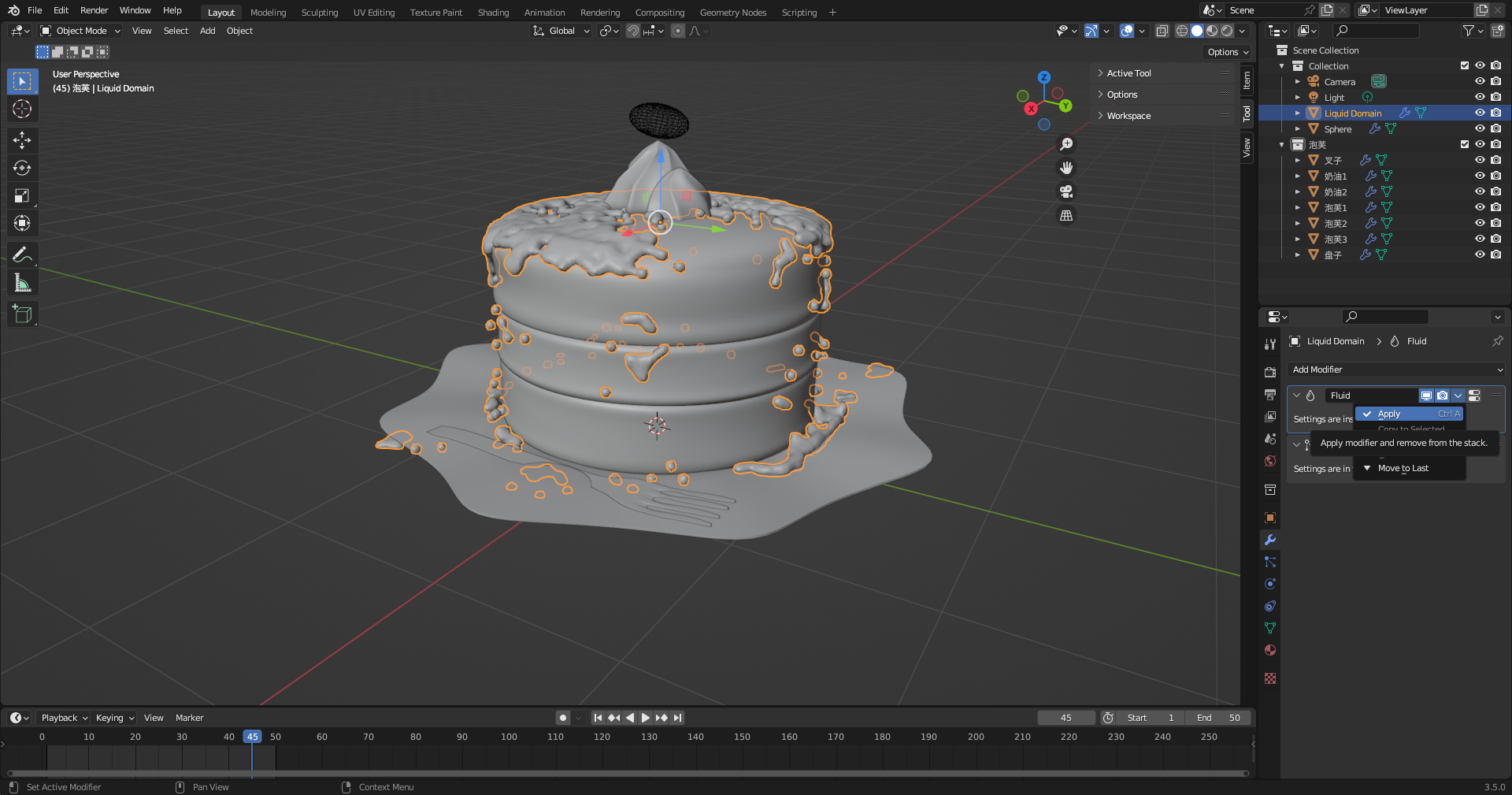The image size is (1512, 795).
Task: Toggle X-ray display in viewport header
Action: 1162,31
